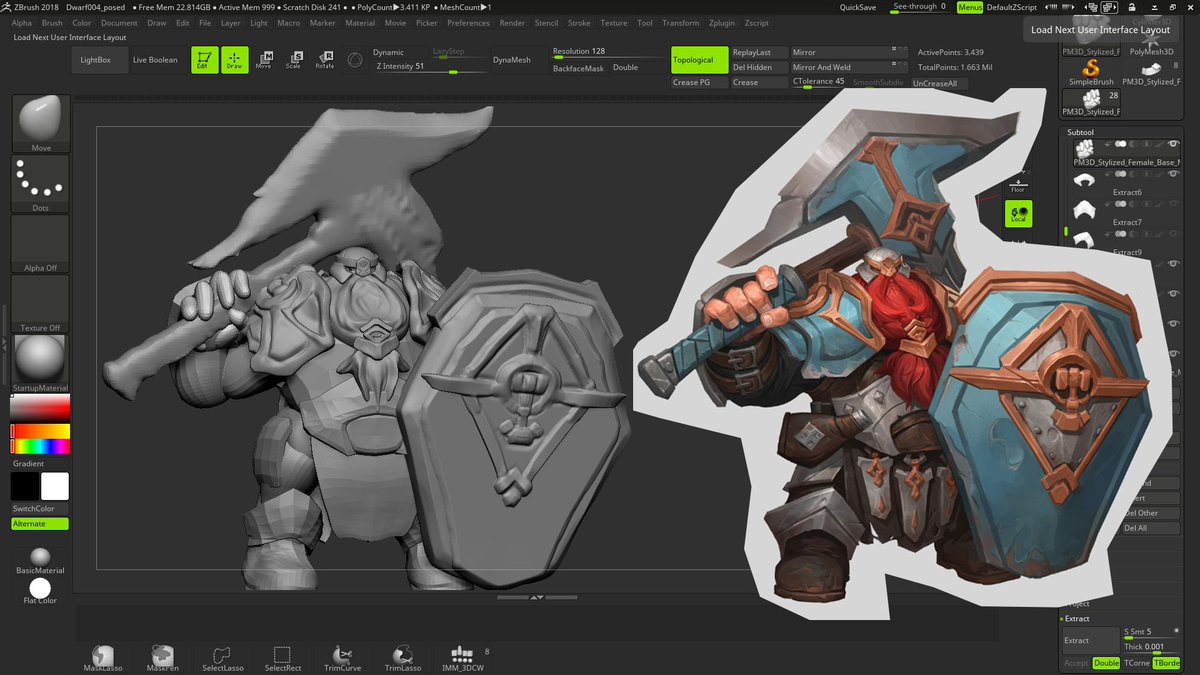Select the TrimCurve brush
Viewport: 1200px width, 675px height.
tap(343, 657)
